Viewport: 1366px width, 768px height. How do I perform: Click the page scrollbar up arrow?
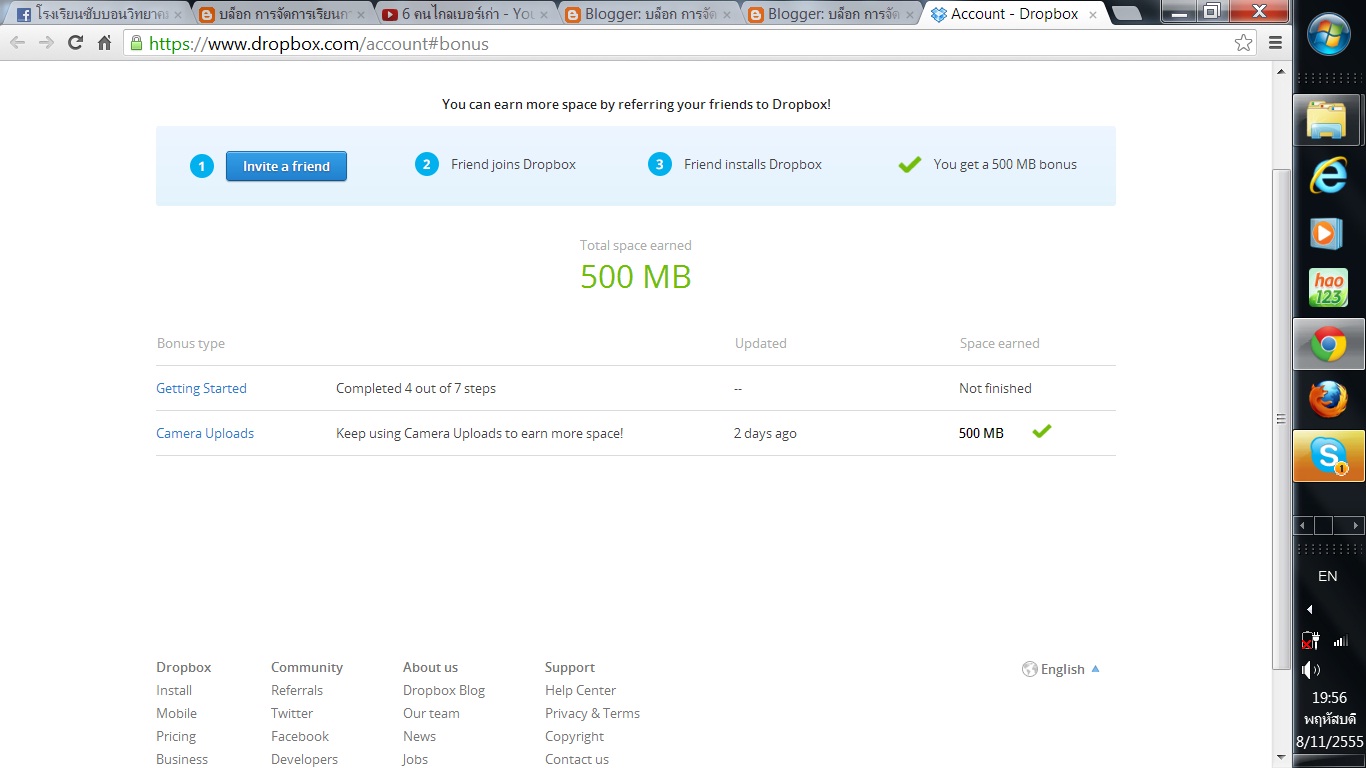1281,71
